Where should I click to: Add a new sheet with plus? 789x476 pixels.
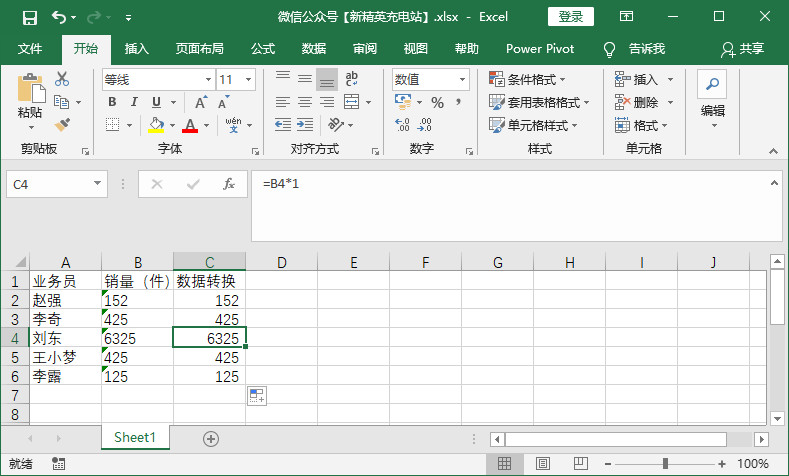point(211,439)
